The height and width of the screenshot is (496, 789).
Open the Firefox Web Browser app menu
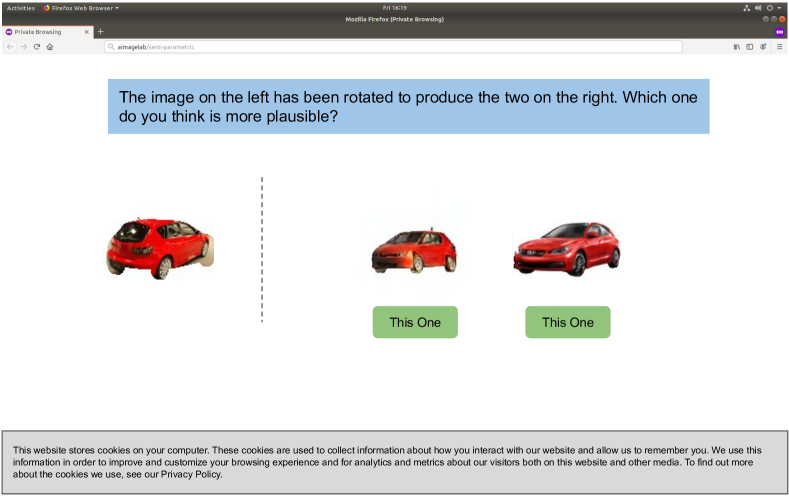81,8
